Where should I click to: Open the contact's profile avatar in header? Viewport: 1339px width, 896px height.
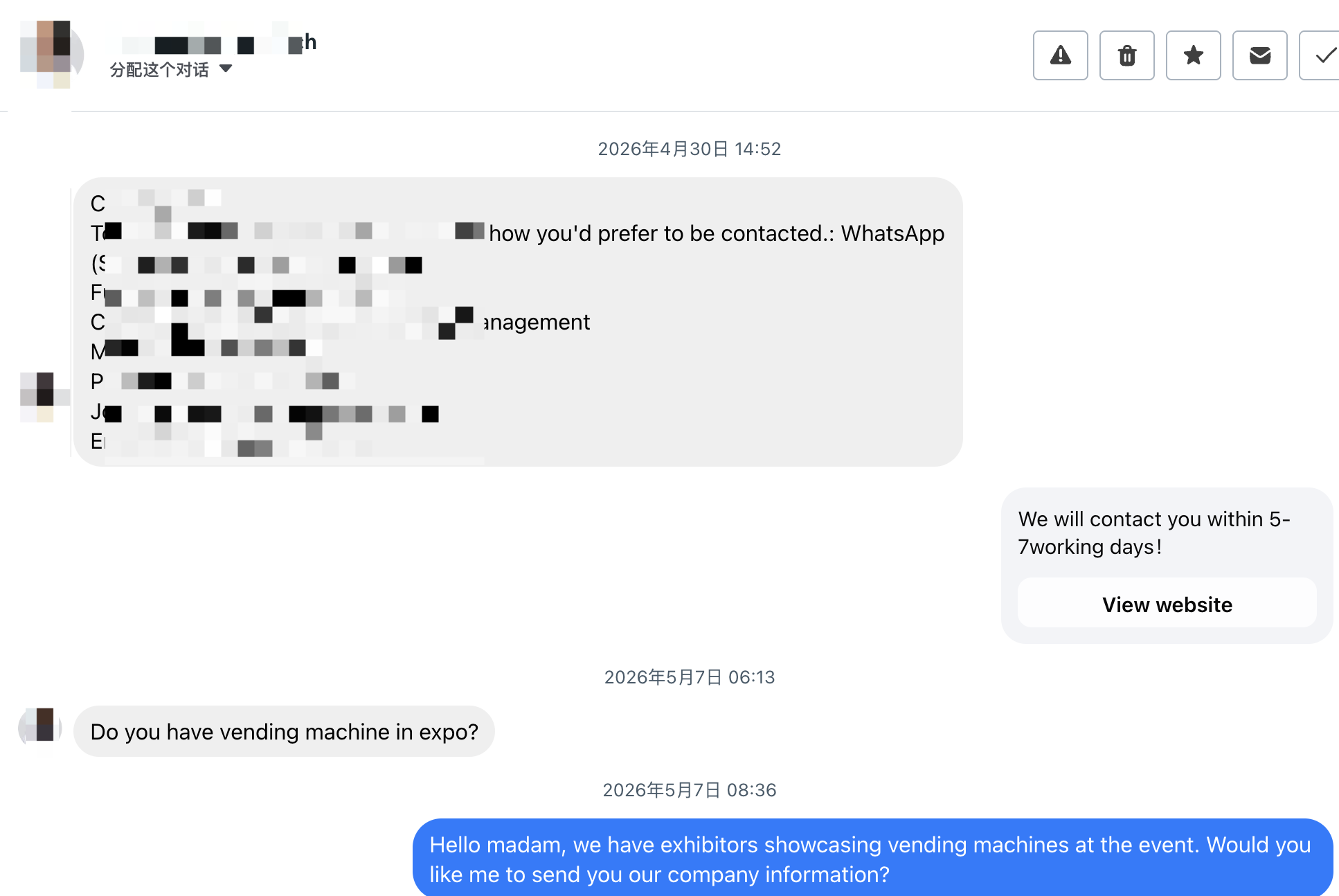[52, 54]
